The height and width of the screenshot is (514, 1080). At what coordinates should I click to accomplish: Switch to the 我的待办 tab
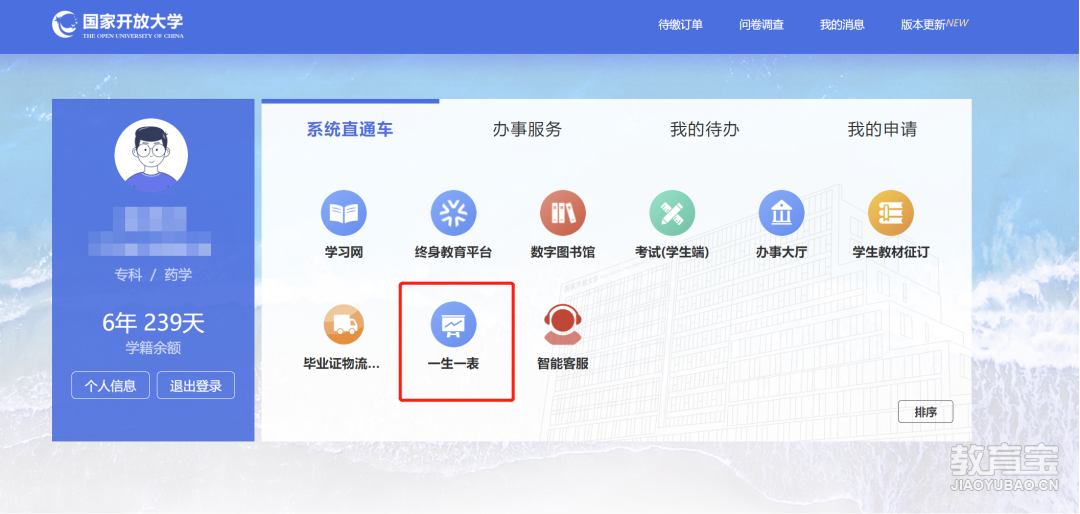(705, 129)
